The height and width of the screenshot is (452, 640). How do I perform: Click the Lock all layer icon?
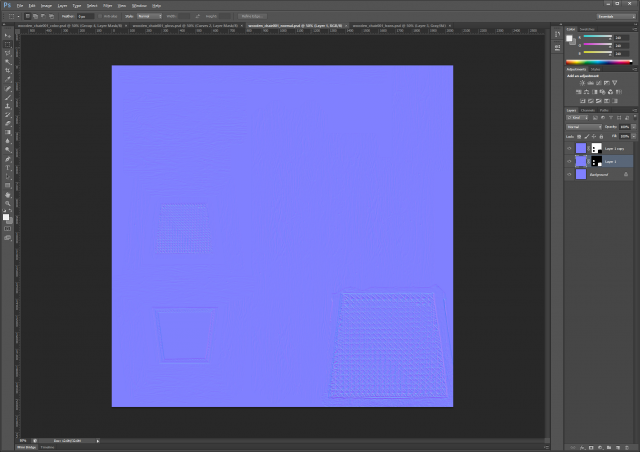pos(601,136)
